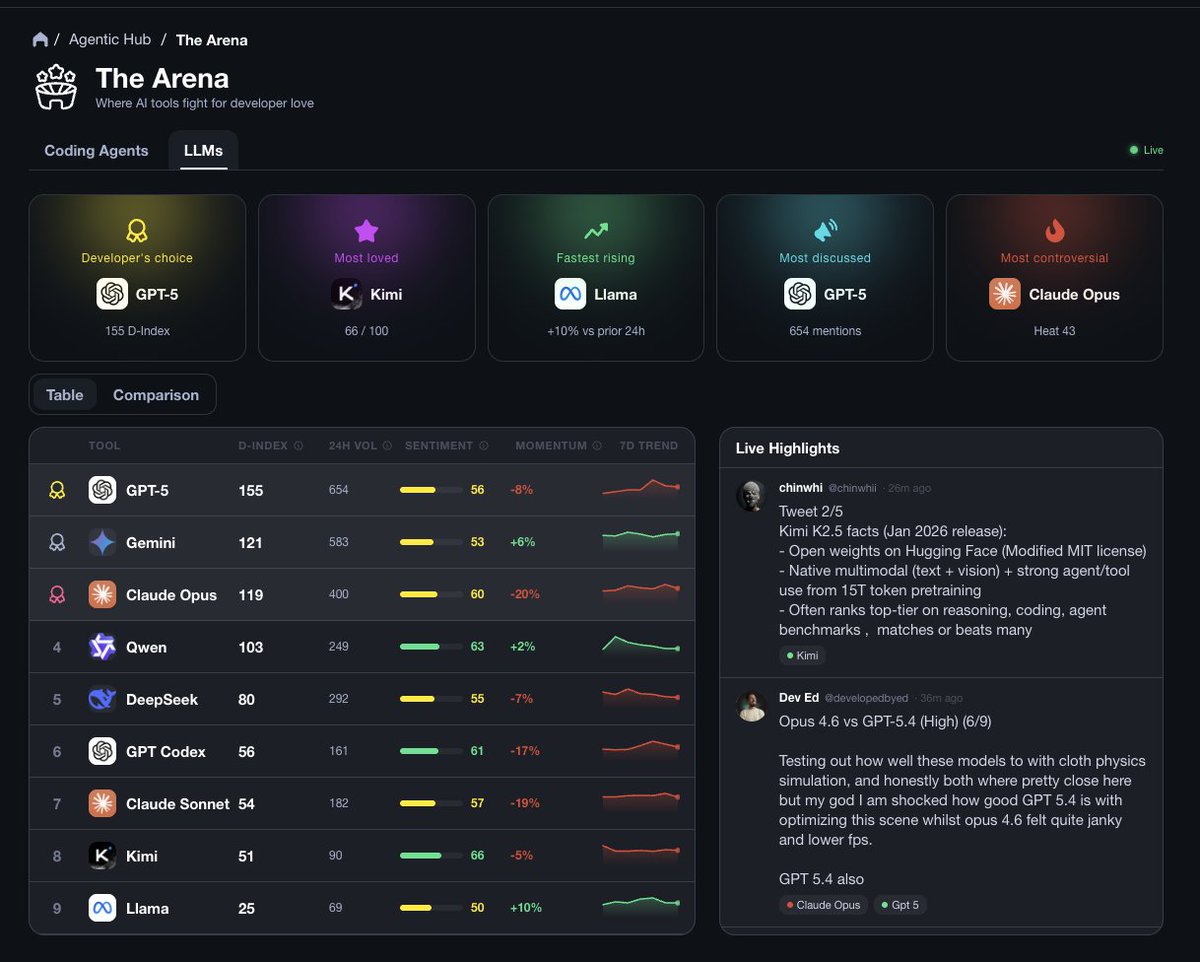The image size is (1200, 962).
Task: Open the Agentic Hub breadcrumb link
Action: pyautogui.click(x=110, y=40)
